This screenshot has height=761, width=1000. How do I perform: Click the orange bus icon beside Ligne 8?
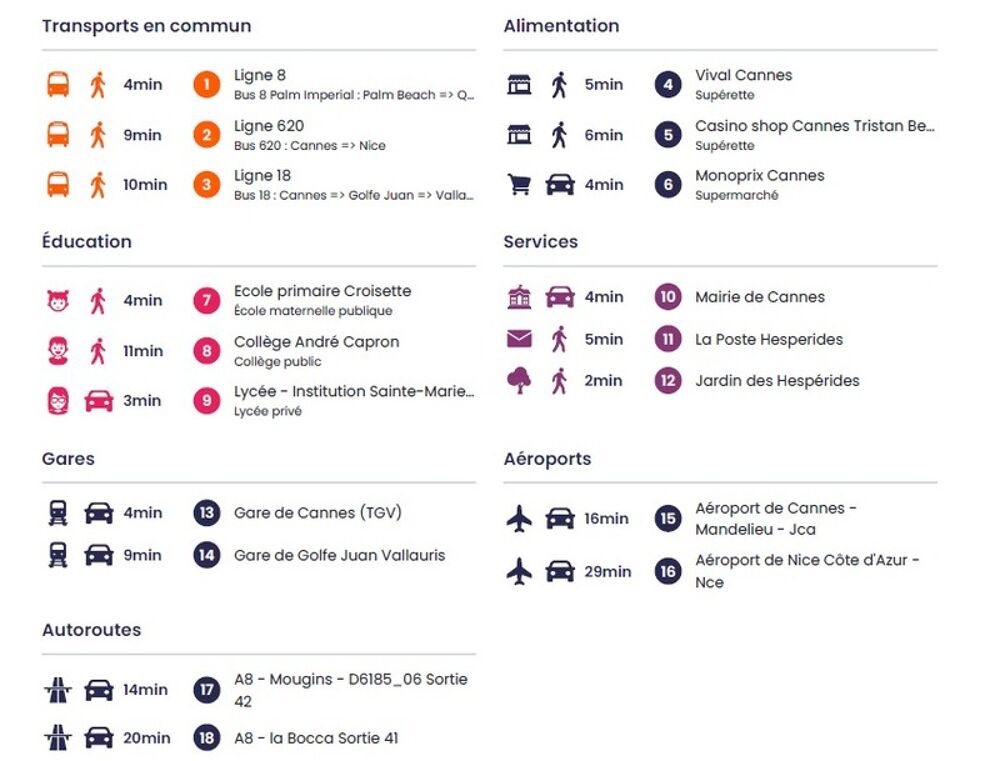[58, 84]
